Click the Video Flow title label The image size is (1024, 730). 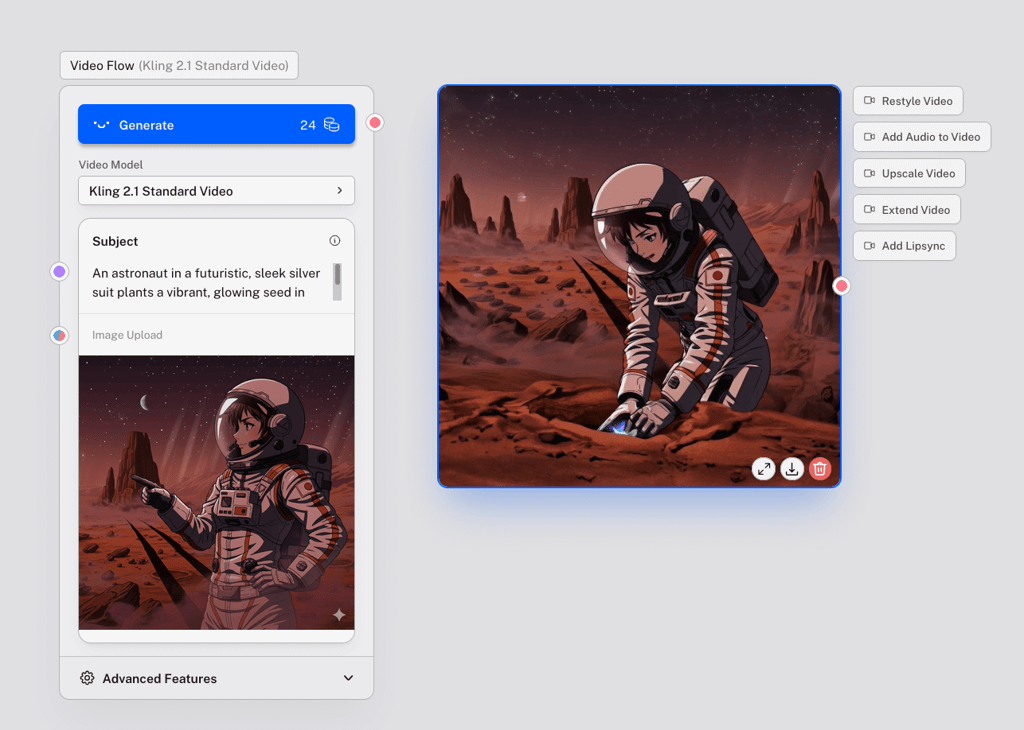click(x=179, y=65)
